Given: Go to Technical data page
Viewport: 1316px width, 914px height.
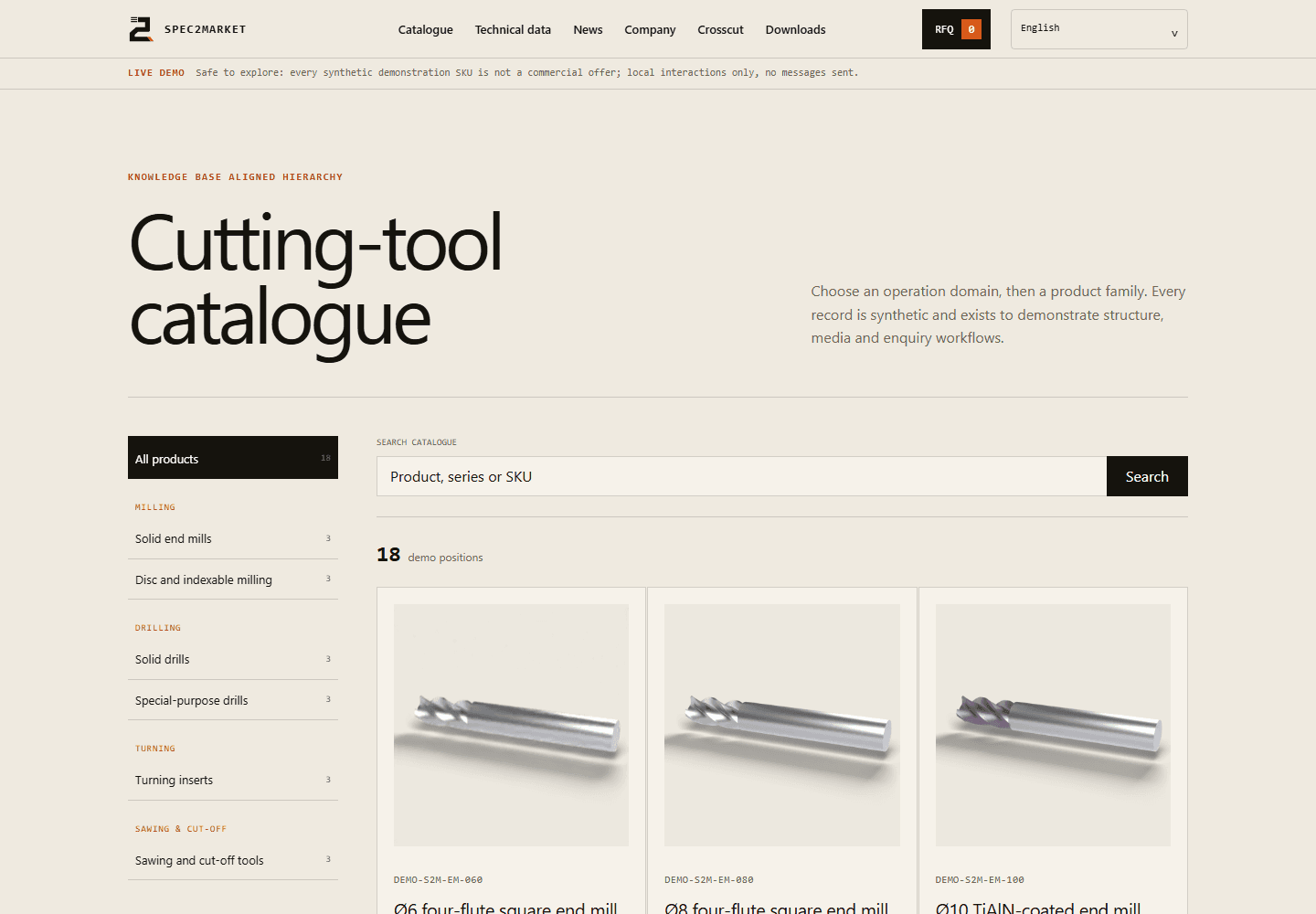Looking at the screenshot, I should point(513,29).
